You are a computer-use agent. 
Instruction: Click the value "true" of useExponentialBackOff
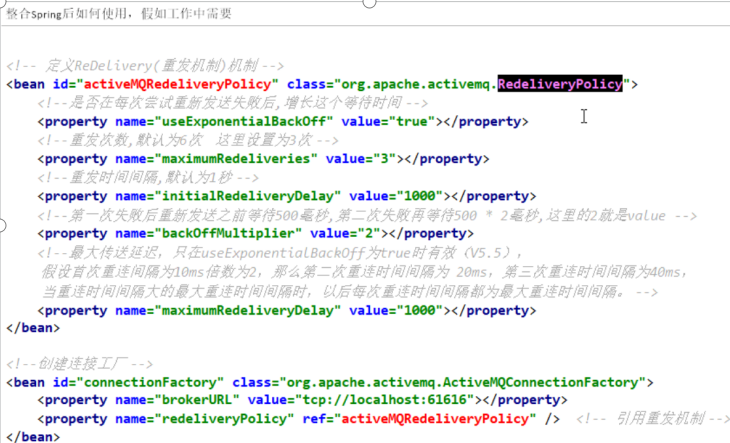click(x=412, y=121)
